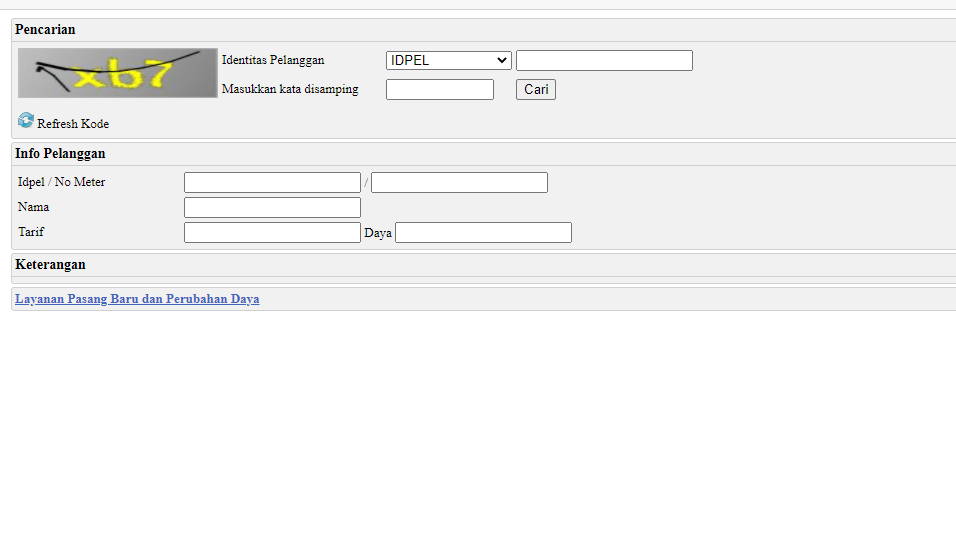This screenshot has width=956, height=538.
Task: Click the Identitas Pelanggan label
Action: pos(273,60)
